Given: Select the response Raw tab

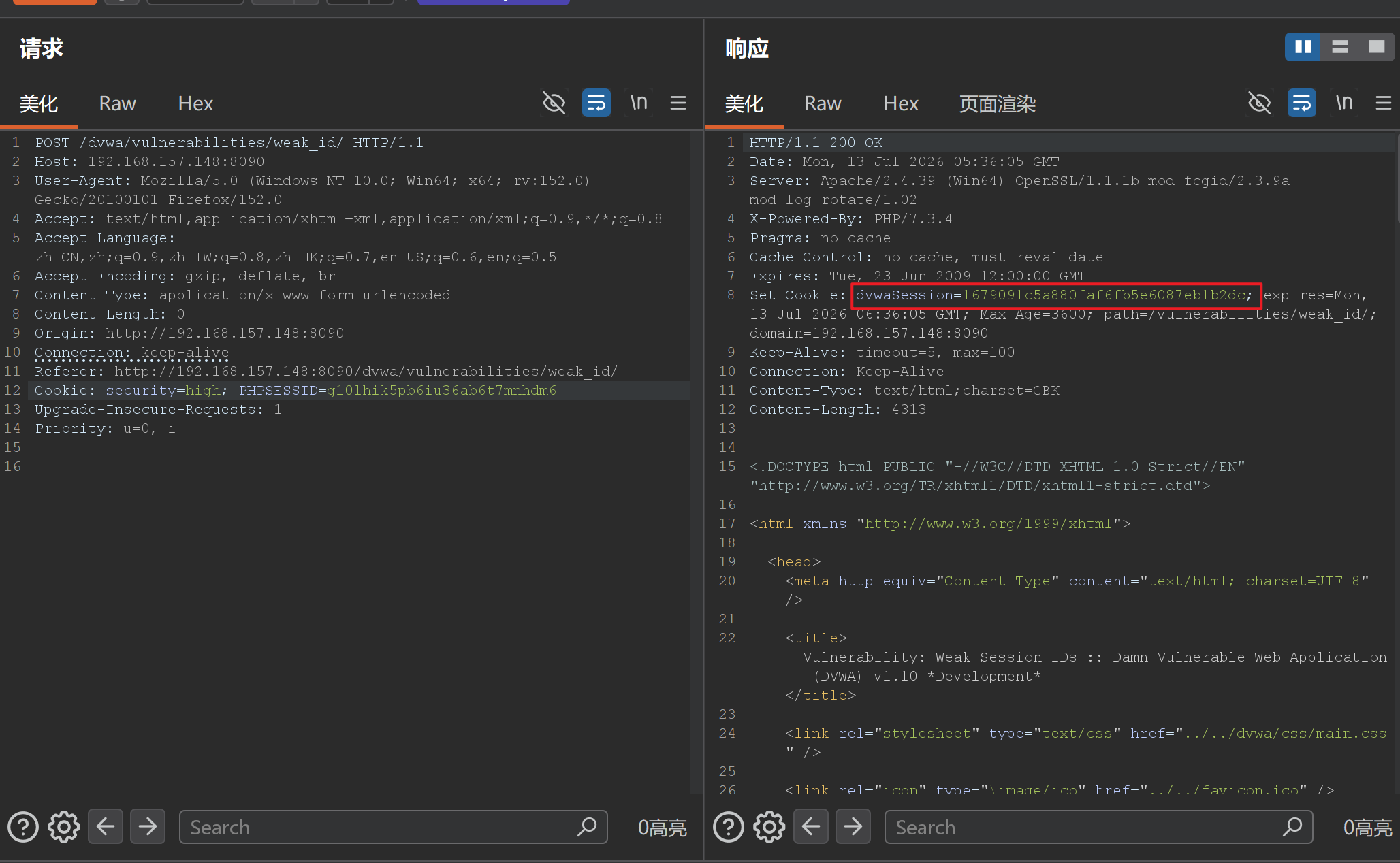Looking at the screenshot, I should click(x=823, y=103).
